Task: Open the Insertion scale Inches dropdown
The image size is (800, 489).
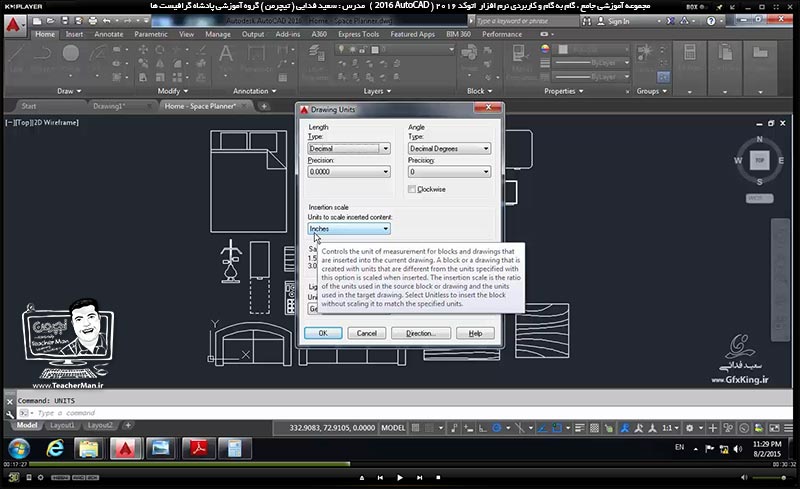Action: (349, 229)
